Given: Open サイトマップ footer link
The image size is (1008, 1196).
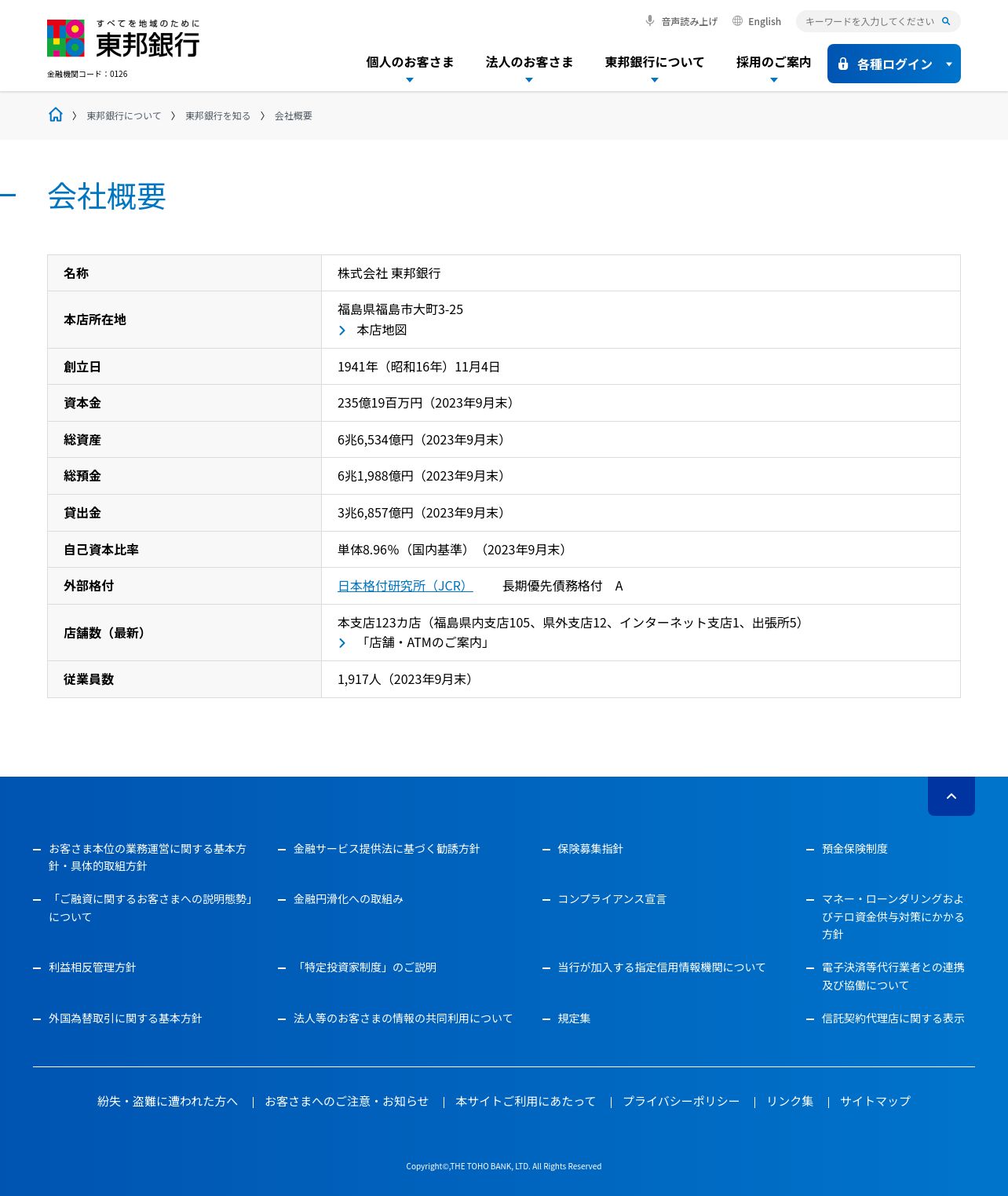Looking at the screenshot, I should (x=875, y=1101).
